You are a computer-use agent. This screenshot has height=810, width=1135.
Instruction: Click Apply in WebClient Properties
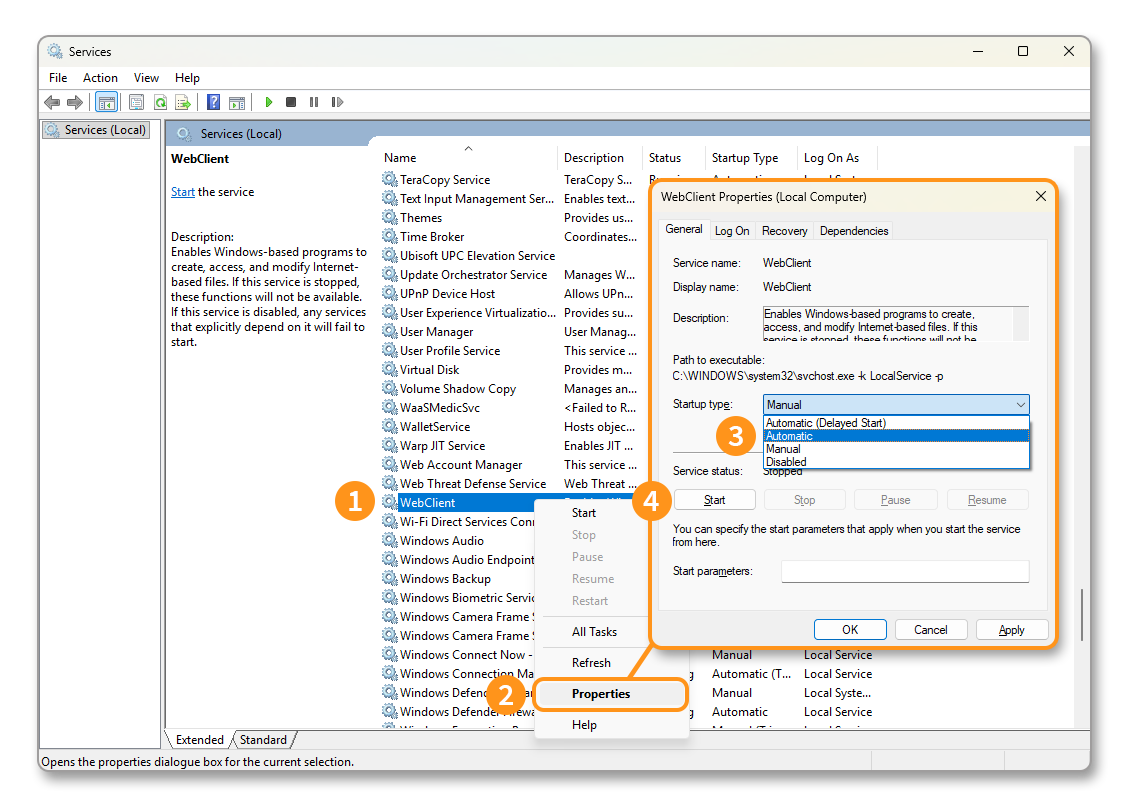[1011, 630]
